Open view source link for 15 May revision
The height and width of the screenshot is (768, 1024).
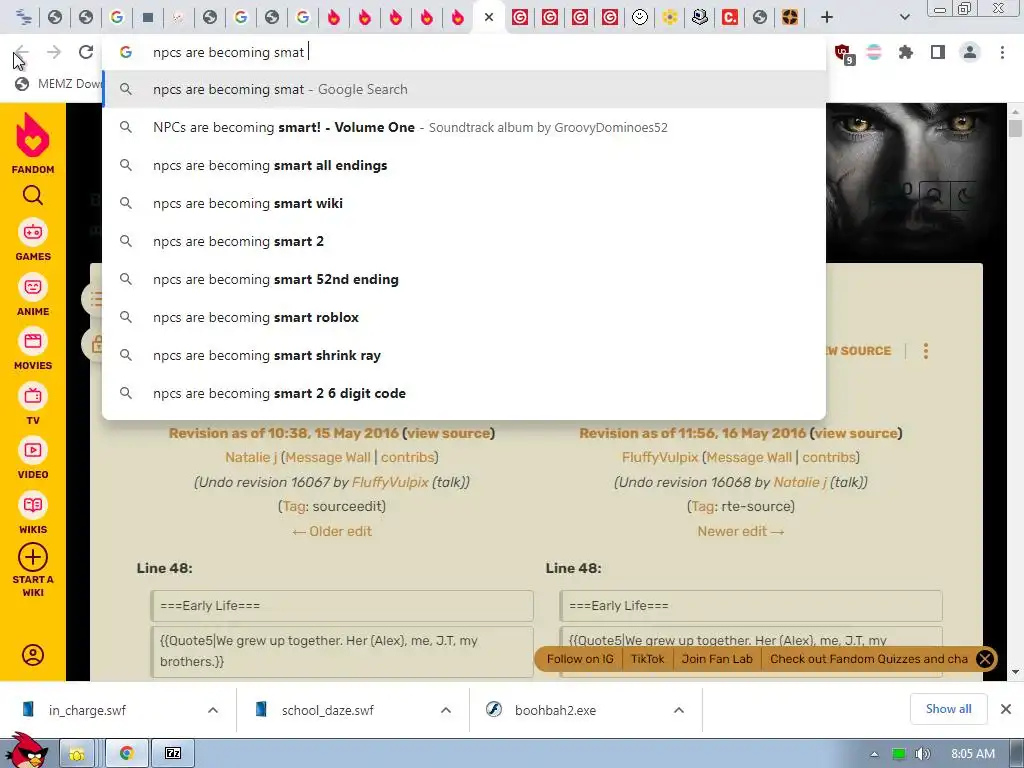click(x=449, y=433)
